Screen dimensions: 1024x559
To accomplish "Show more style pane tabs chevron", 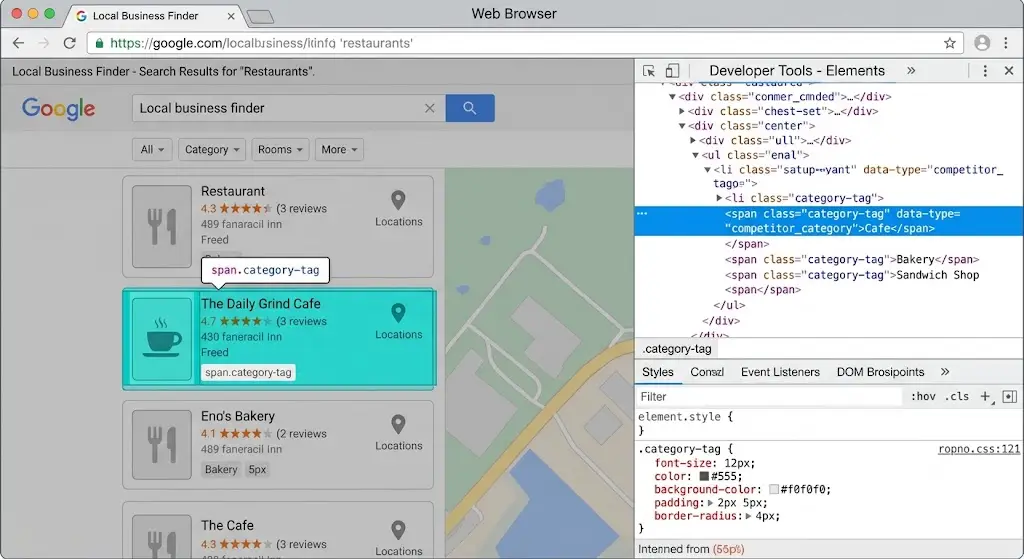I will pos(944,372).
